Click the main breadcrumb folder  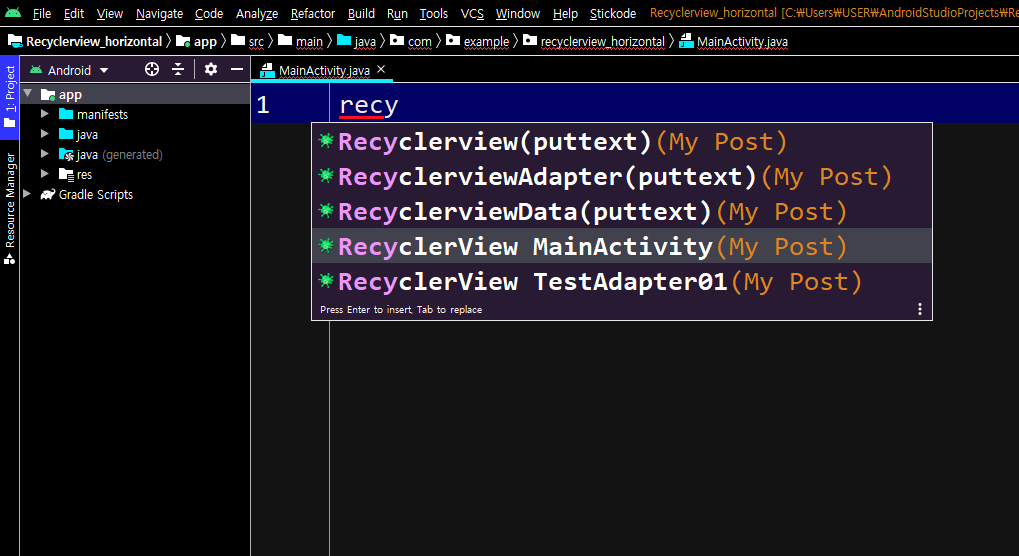300,42
